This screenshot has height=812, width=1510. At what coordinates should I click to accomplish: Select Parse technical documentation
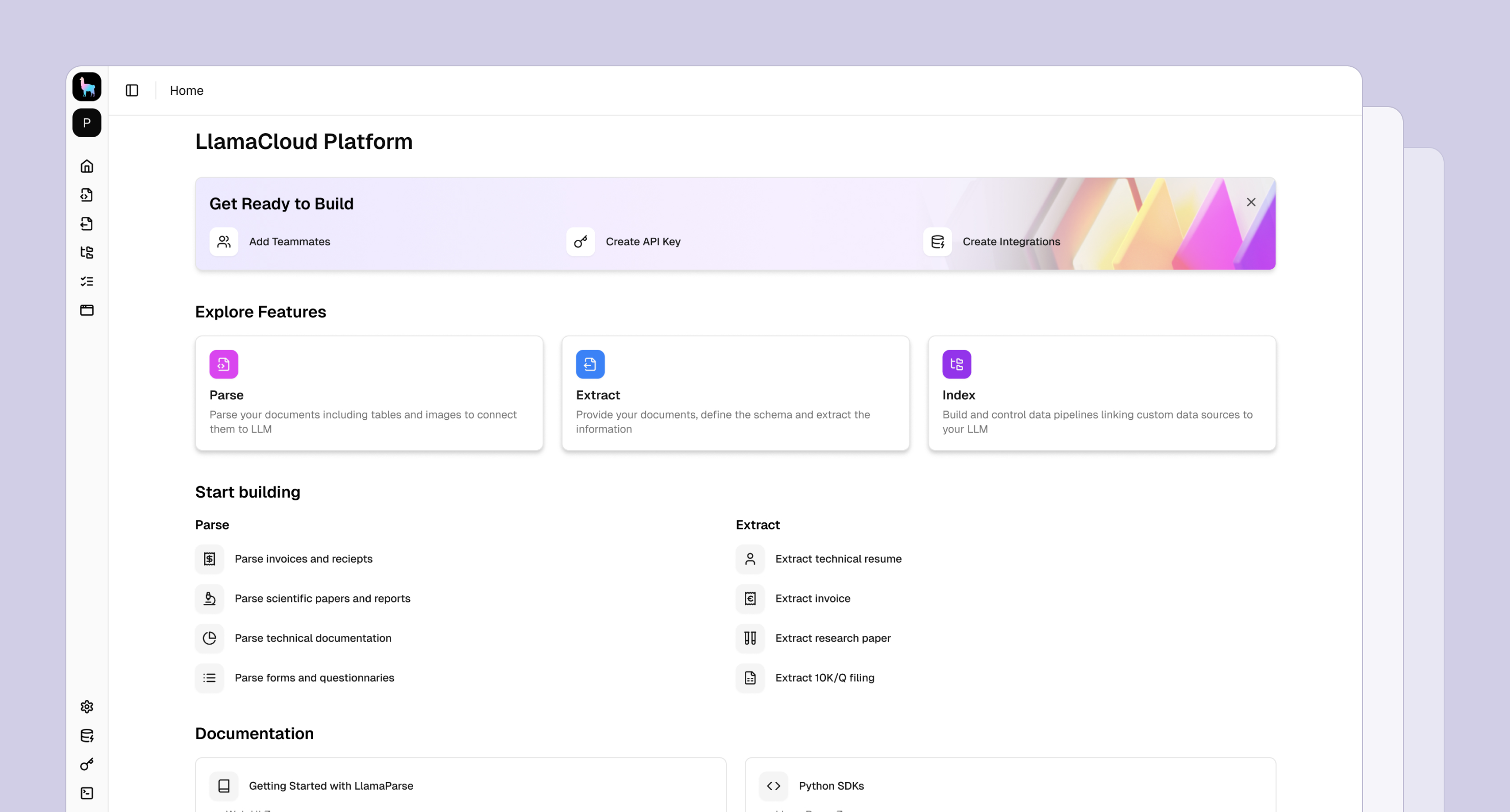tap(313, 638)
